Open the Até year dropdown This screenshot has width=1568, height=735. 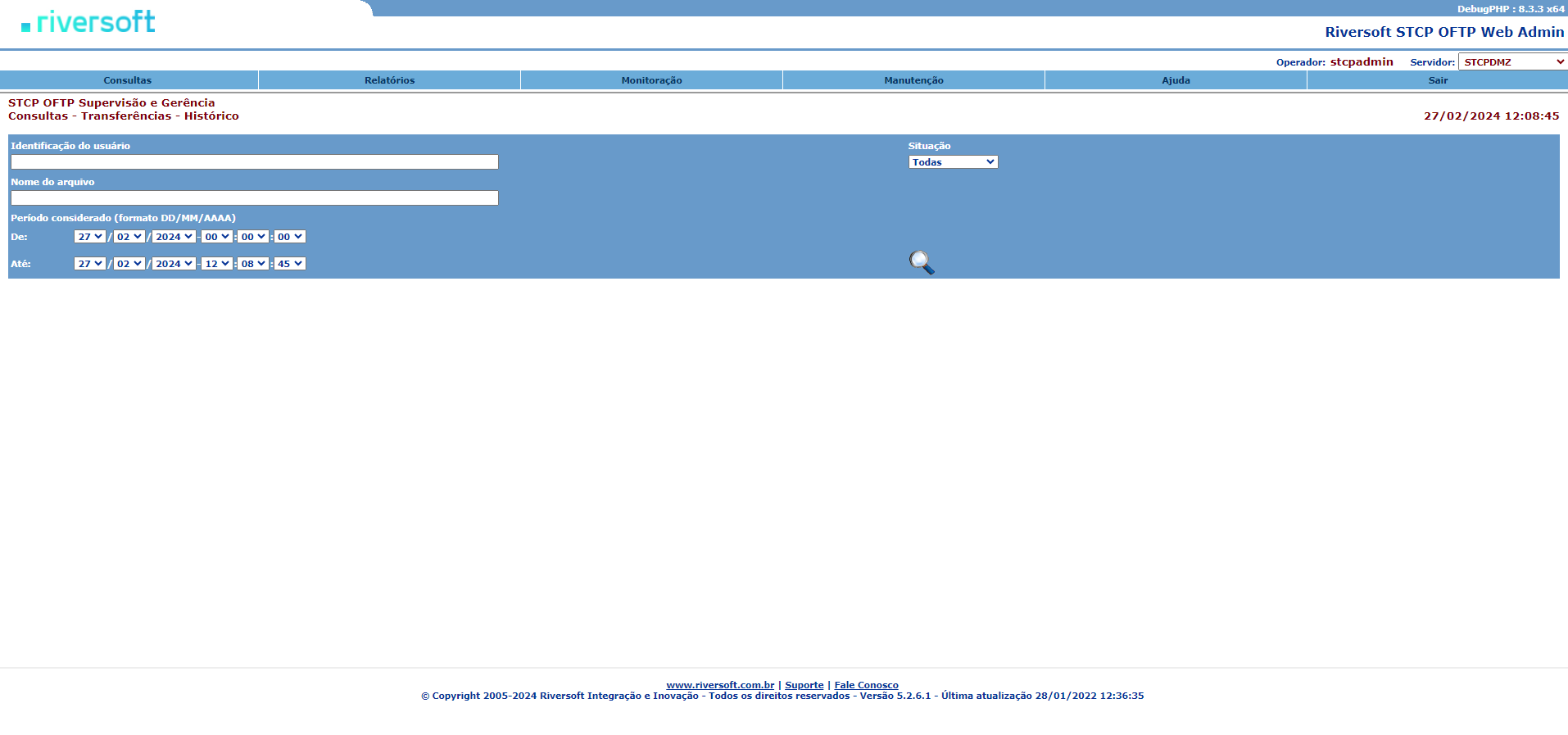pos(174,264)
